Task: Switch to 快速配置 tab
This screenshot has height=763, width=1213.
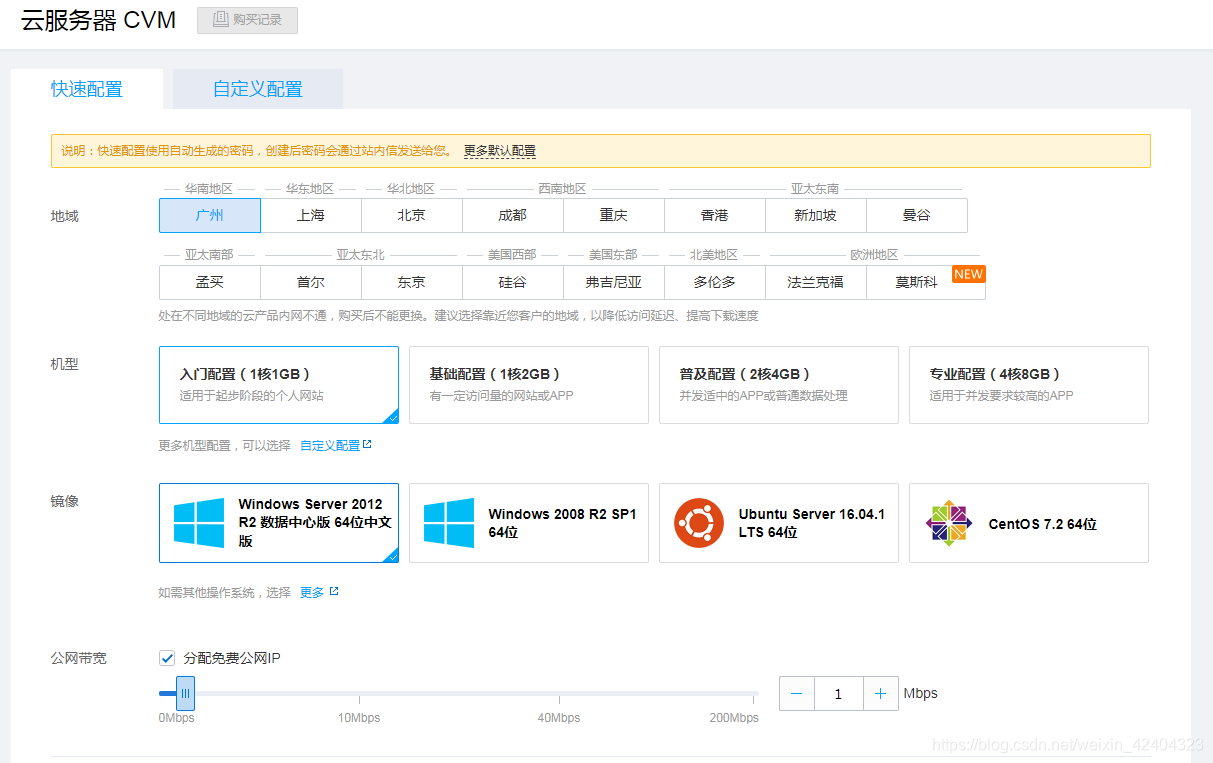Action: click(x=87, y=89)
